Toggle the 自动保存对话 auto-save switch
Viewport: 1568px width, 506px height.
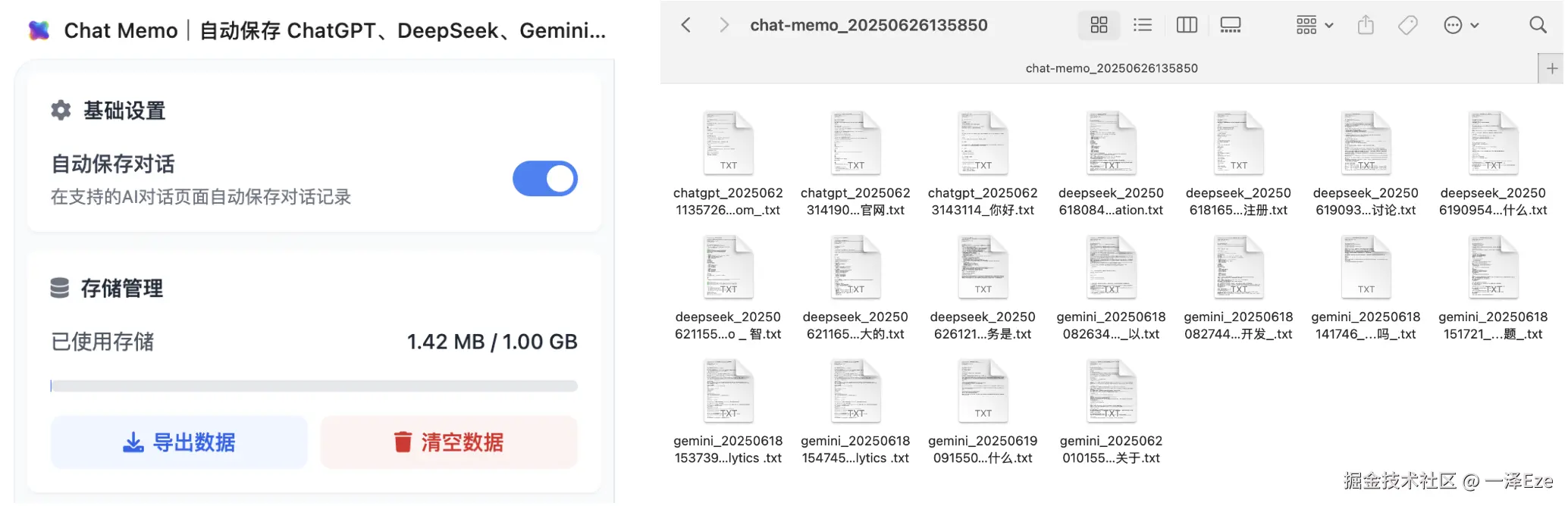[544, 179]
